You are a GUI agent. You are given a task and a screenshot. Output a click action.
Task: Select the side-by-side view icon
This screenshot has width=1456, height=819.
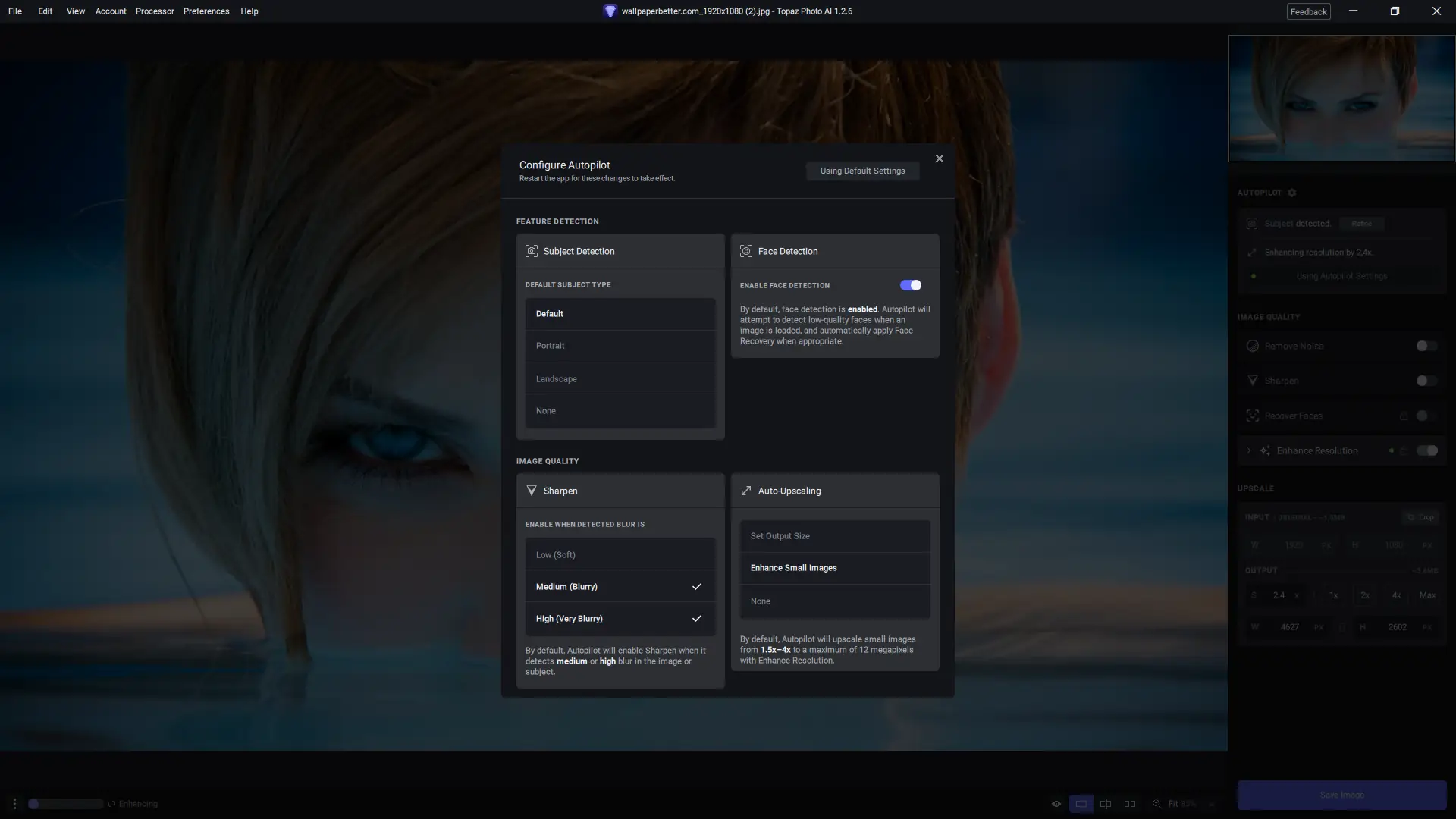tap(1130, 804)
